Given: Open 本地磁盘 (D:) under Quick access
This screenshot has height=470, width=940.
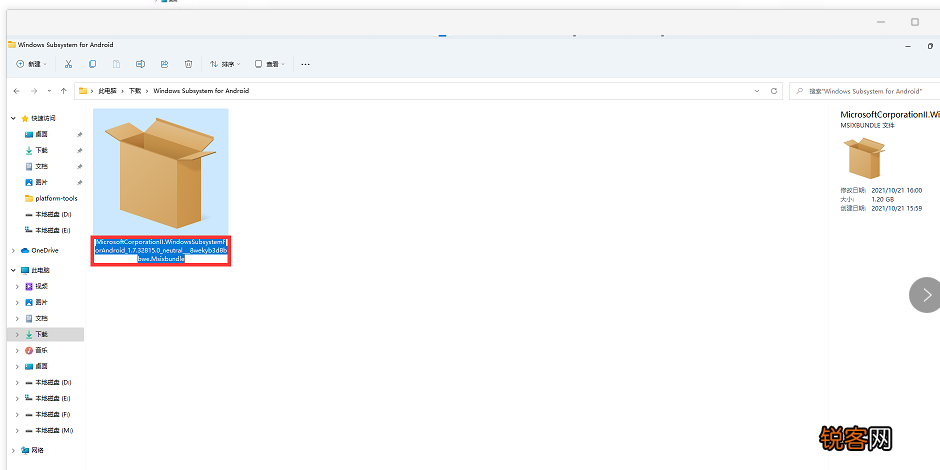Looking at the screenshot, I should (x=53, y=214).
